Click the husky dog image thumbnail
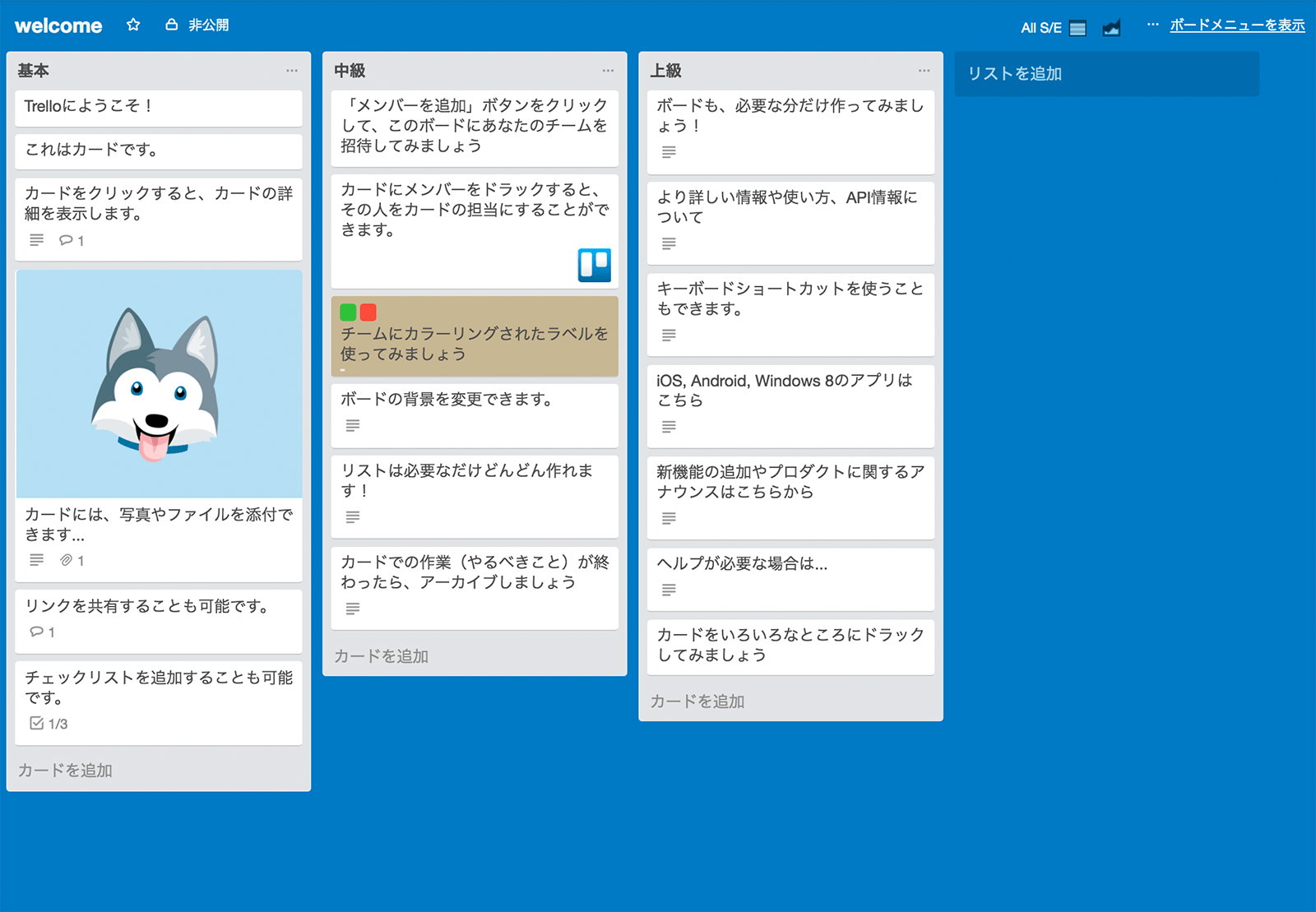This screenshot has width=1316, height=912. tap(159, 384)
